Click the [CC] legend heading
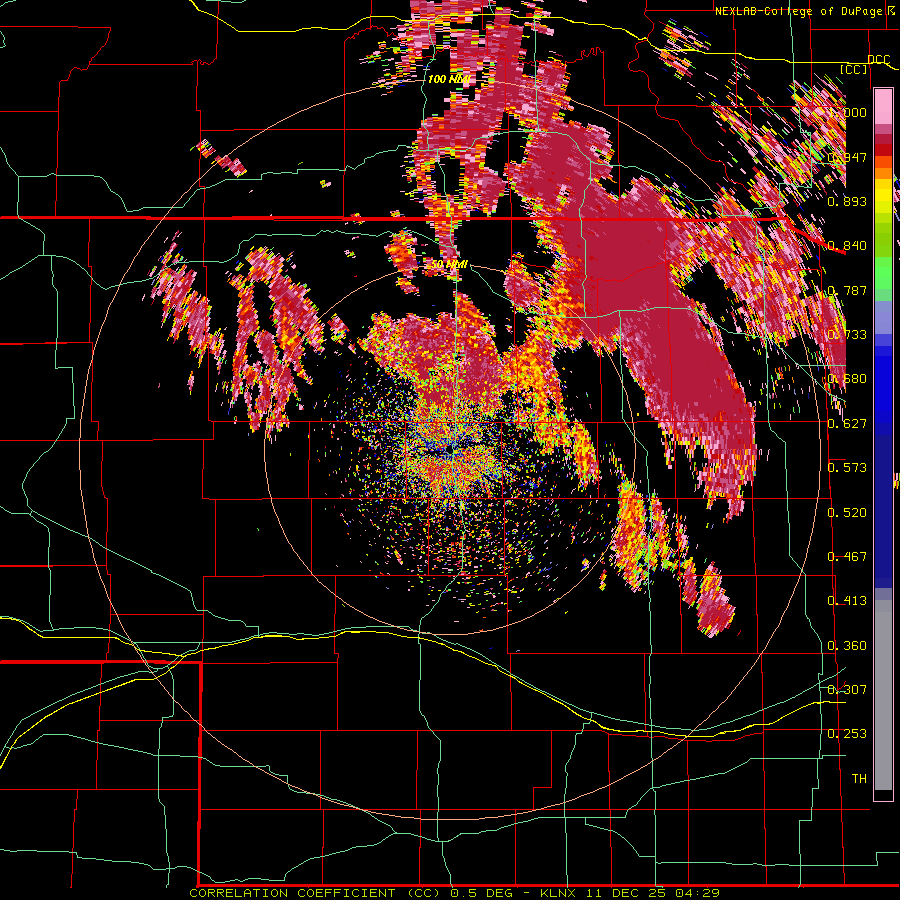Viewport: 900px width, 900px height. pyautogui.click(x=854, y=69)
